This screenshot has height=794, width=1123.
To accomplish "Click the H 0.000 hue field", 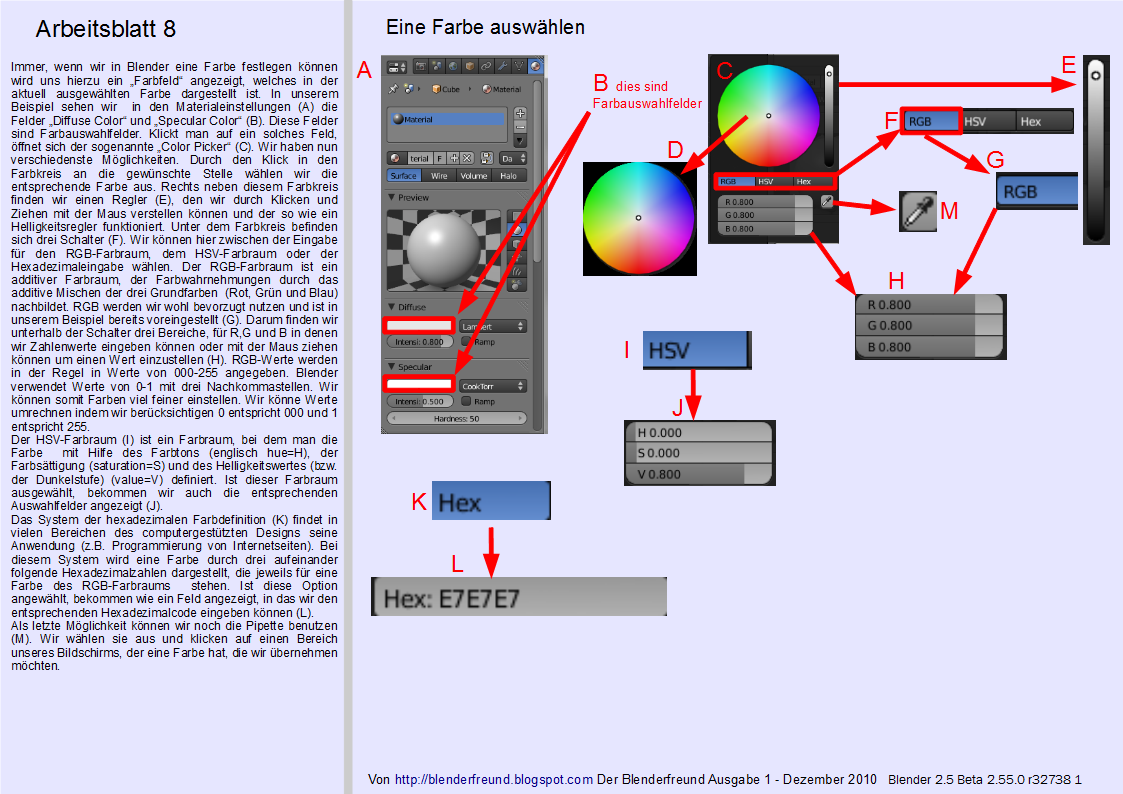I will pos(700,432).
